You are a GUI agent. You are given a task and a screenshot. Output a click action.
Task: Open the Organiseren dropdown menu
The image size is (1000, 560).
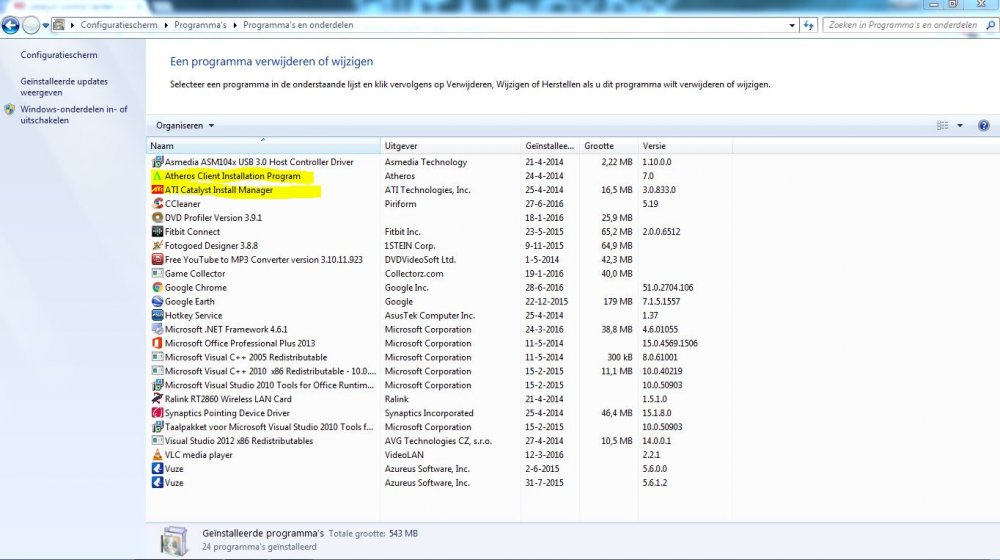[x=185, y=126]
